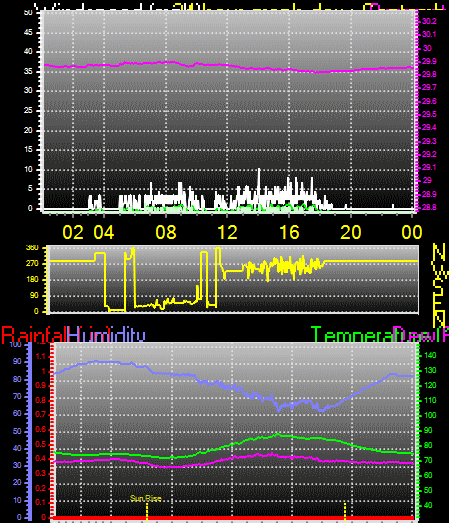Click the 30.2 pressure axis value
The width and height of the screenshot is (449, 523).
click(429, 21)
